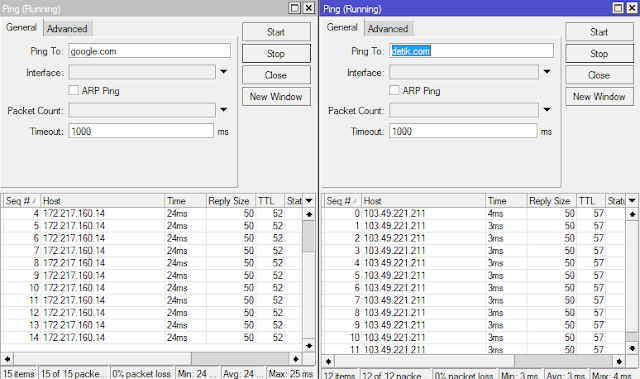Start ping in the google.com window
The width and height of the screenshot is (640, 379).
point(276,32)
